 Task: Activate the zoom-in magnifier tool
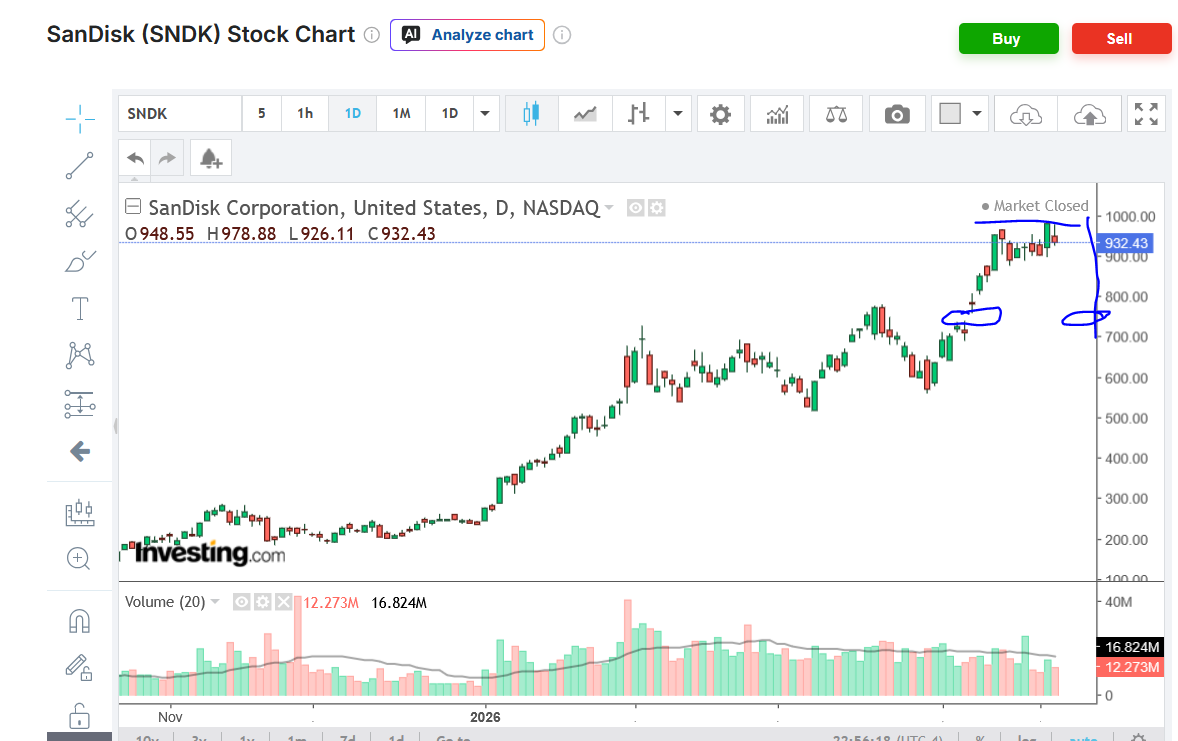(x=79, y=558)
